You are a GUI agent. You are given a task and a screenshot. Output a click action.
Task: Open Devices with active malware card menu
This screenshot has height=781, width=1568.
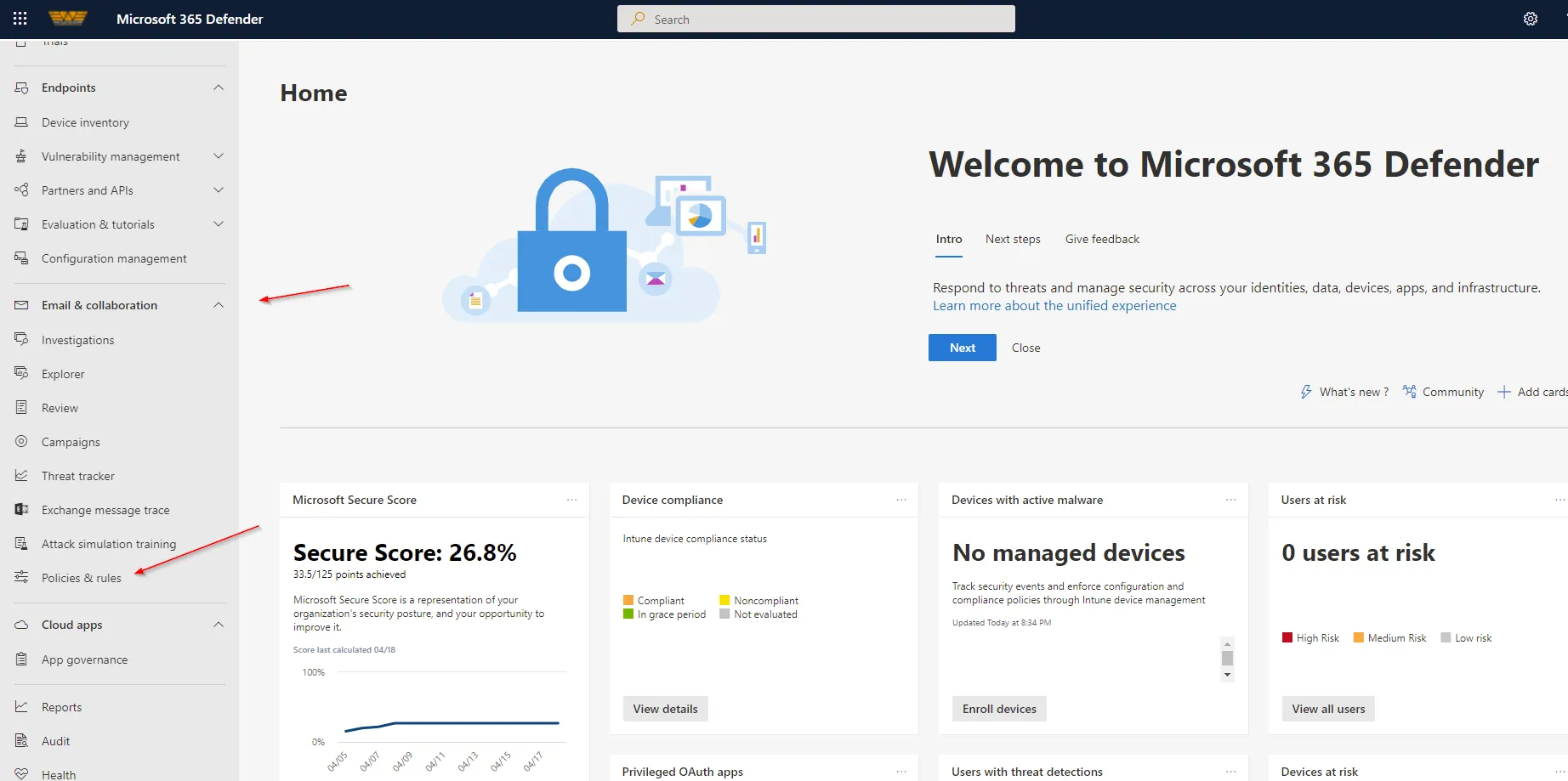(1230, 500)
